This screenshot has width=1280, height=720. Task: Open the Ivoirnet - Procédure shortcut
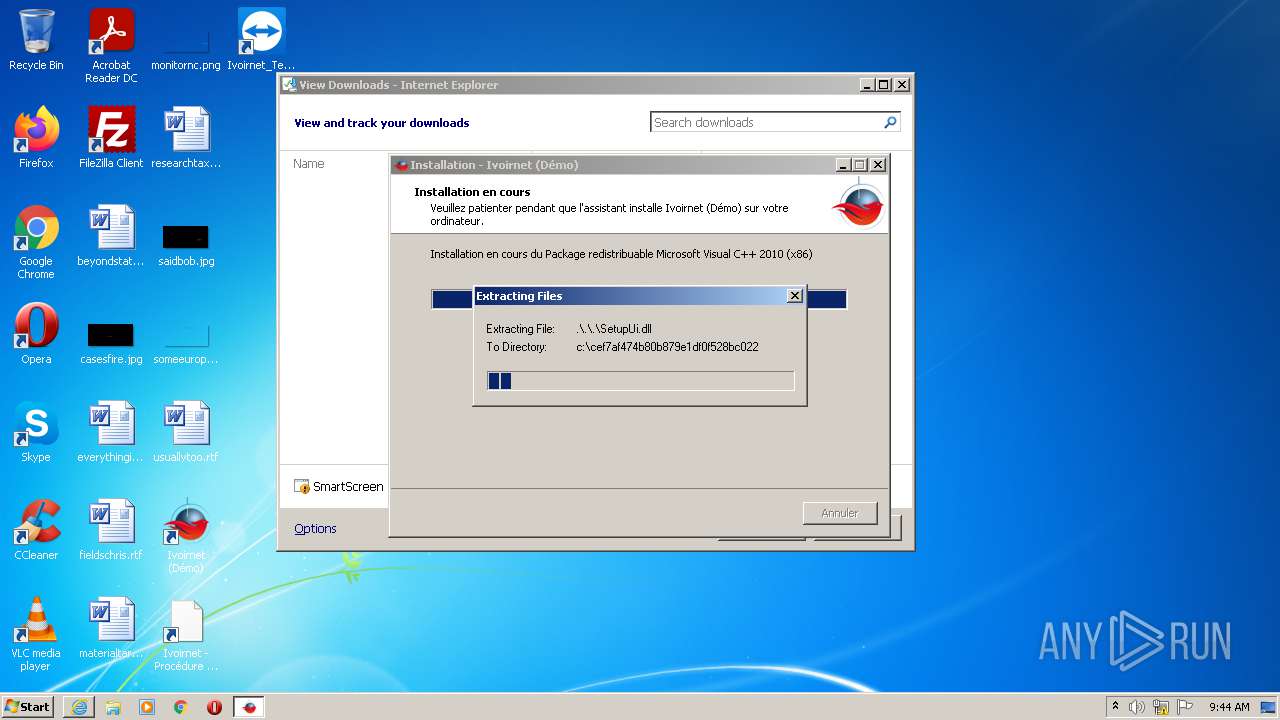click(x=186, y=634)
